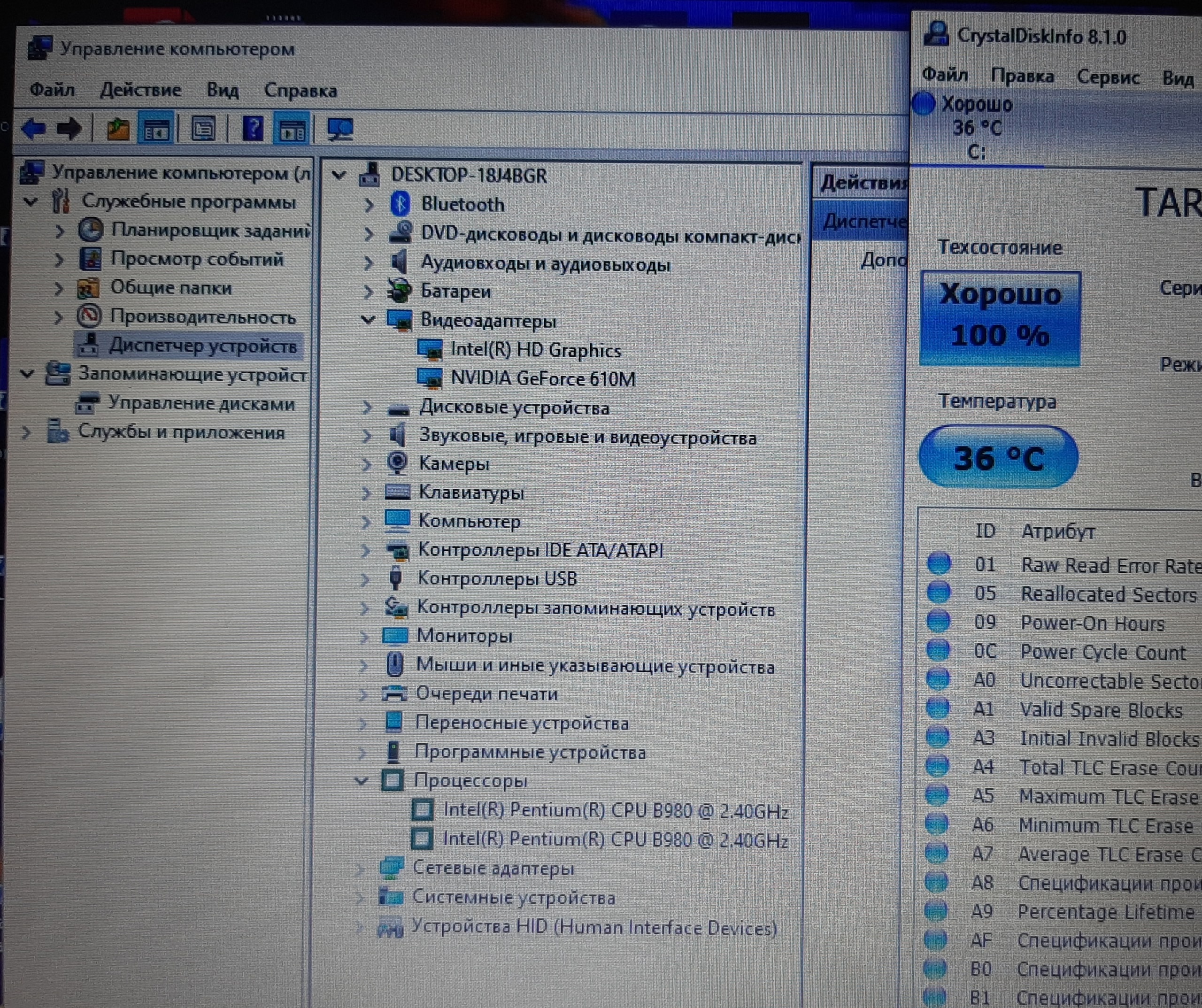Collapse the Запоминающие устройства tree node

tap(27, 374)
